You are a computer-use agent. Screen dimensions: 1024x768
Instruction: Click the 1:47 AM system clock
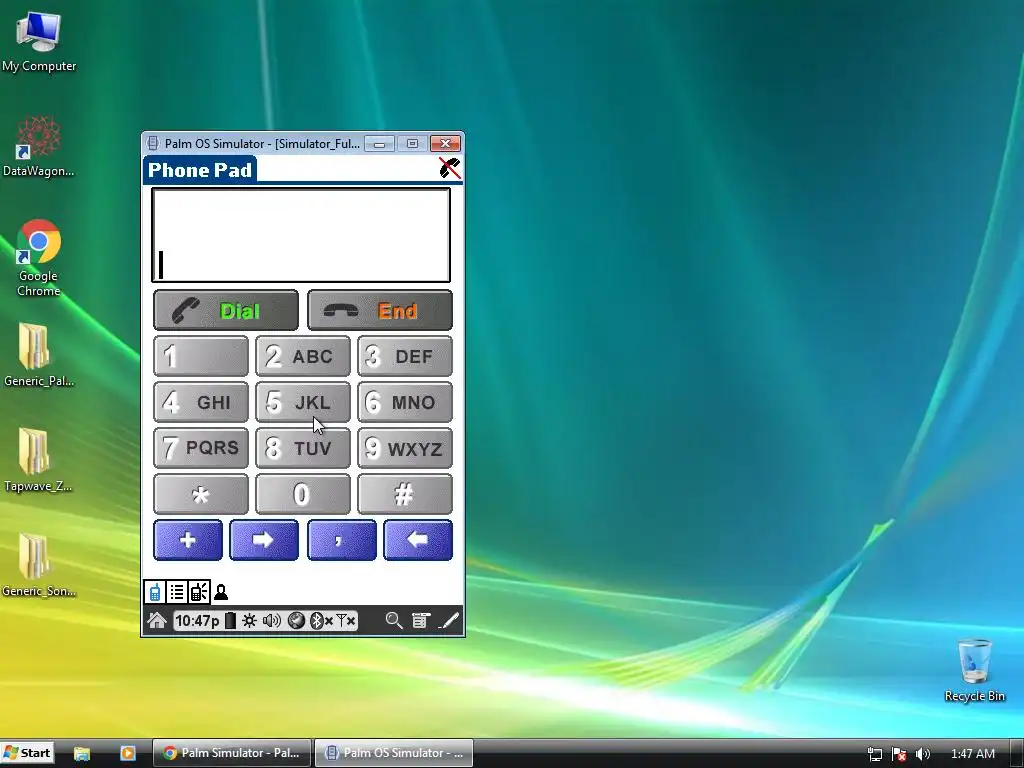pos(973,754)
